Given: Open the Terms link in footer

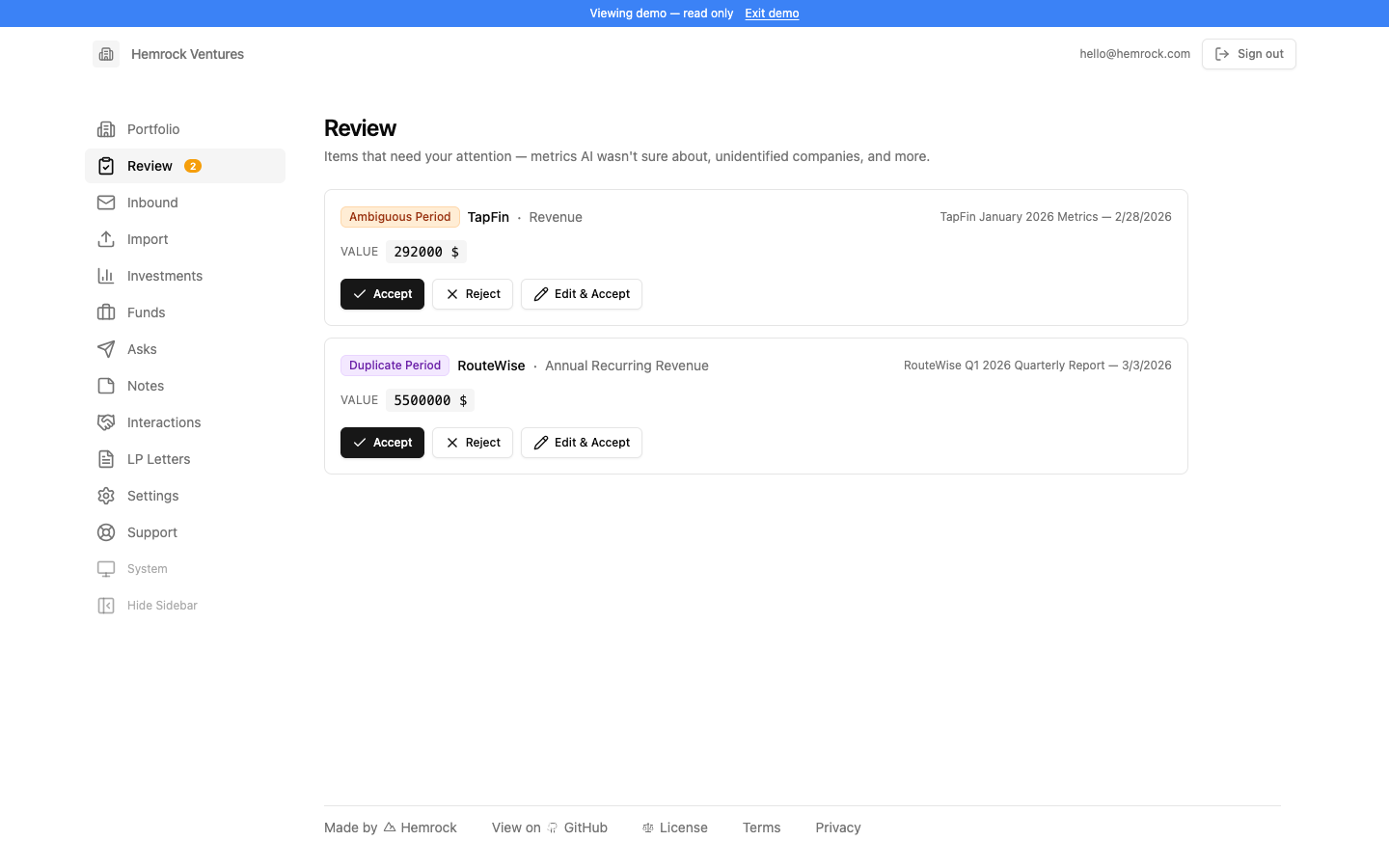Looking at the screenshot, I should click(x=761, y=827).
